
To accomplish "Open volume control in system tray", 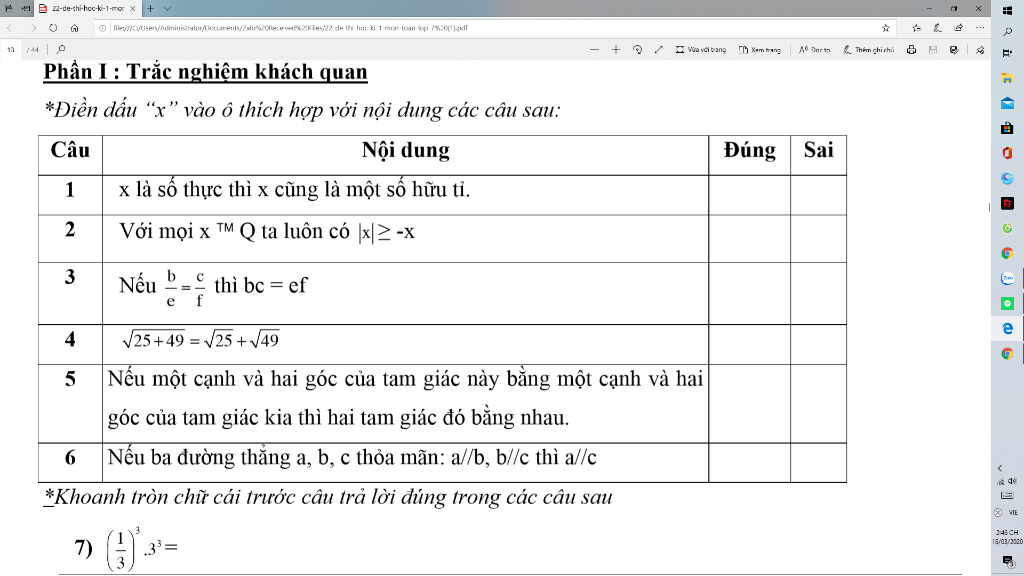I will pos(1012,481).
